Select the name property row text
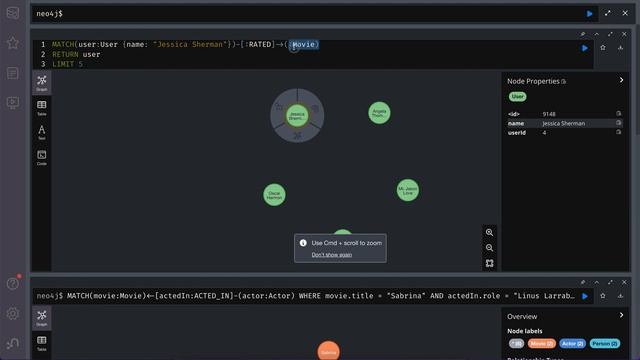Screen dimensions: 640x360 565,123
